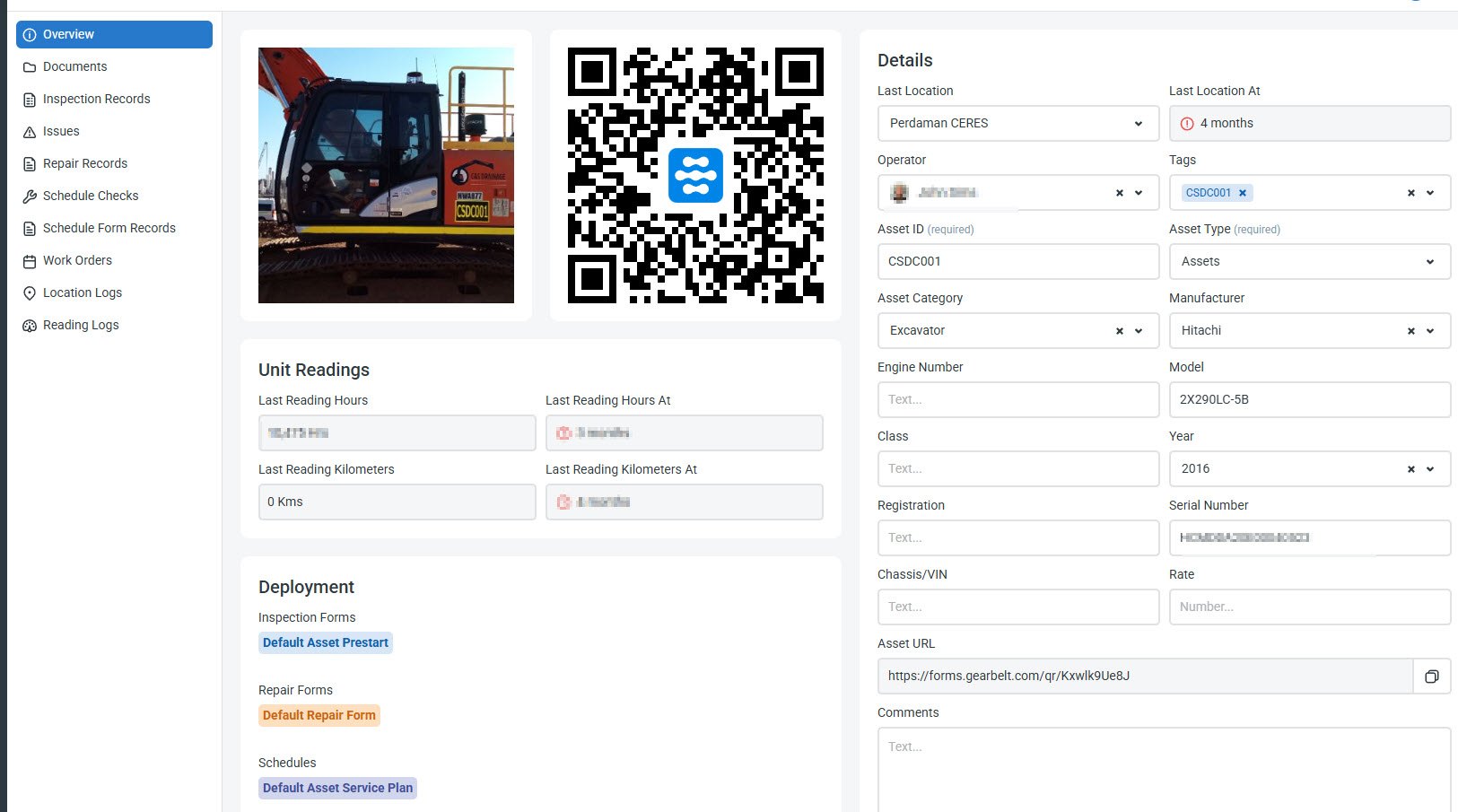The image size is (1458, 812).
Task: Open Default Repair Form
Action: (x=319, y=715)
